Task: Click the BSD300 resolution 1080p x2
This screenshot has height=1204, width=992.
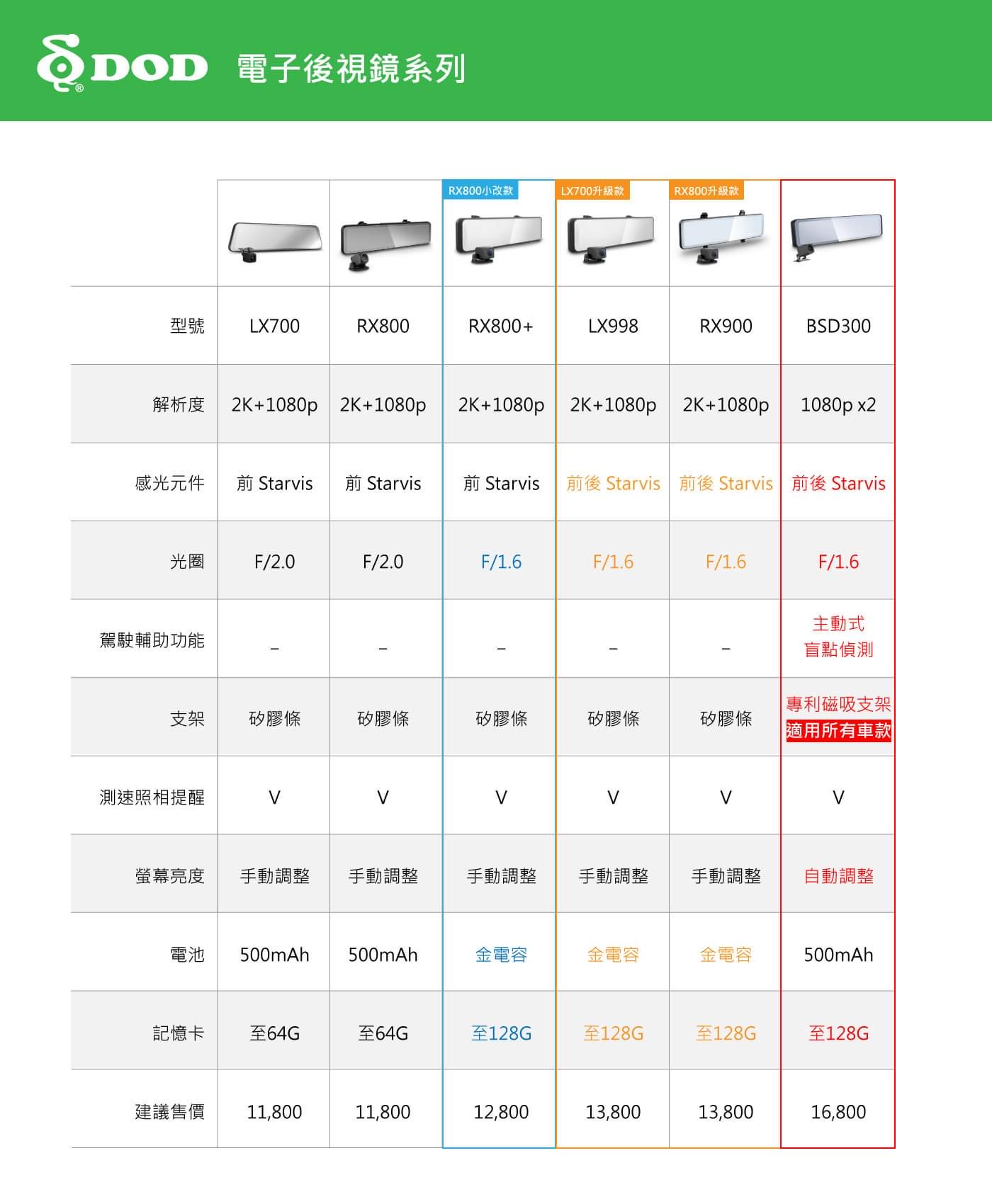Action: coord(838,405)
